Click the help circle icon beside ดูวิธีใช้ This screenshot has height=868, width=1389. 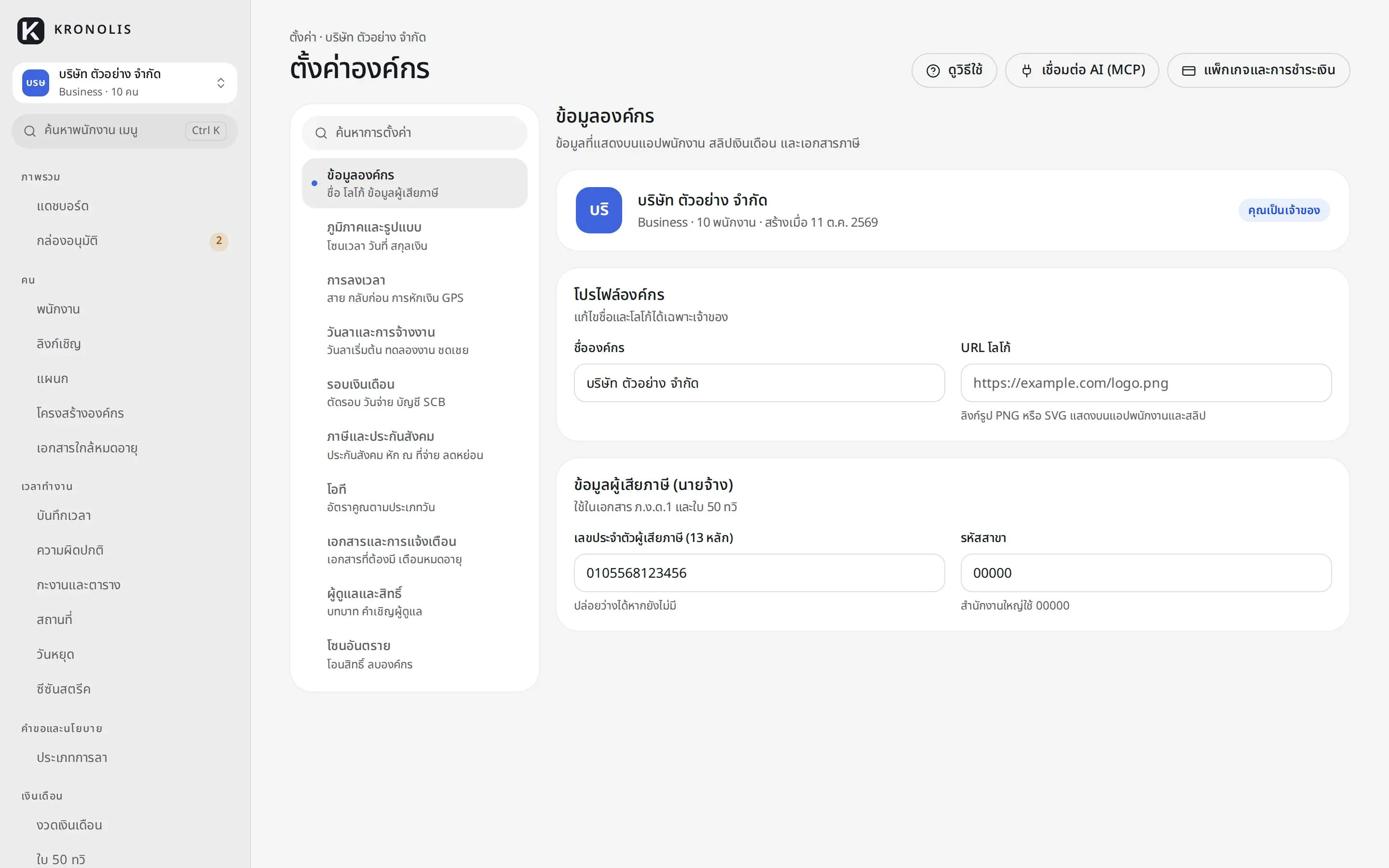933,70
